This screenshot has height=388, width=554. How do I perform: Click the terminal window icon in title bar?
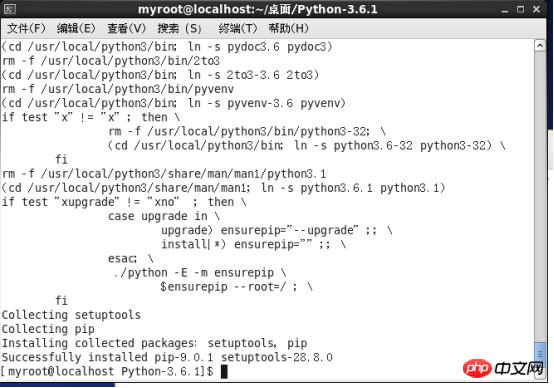click(x=10, y=9)
